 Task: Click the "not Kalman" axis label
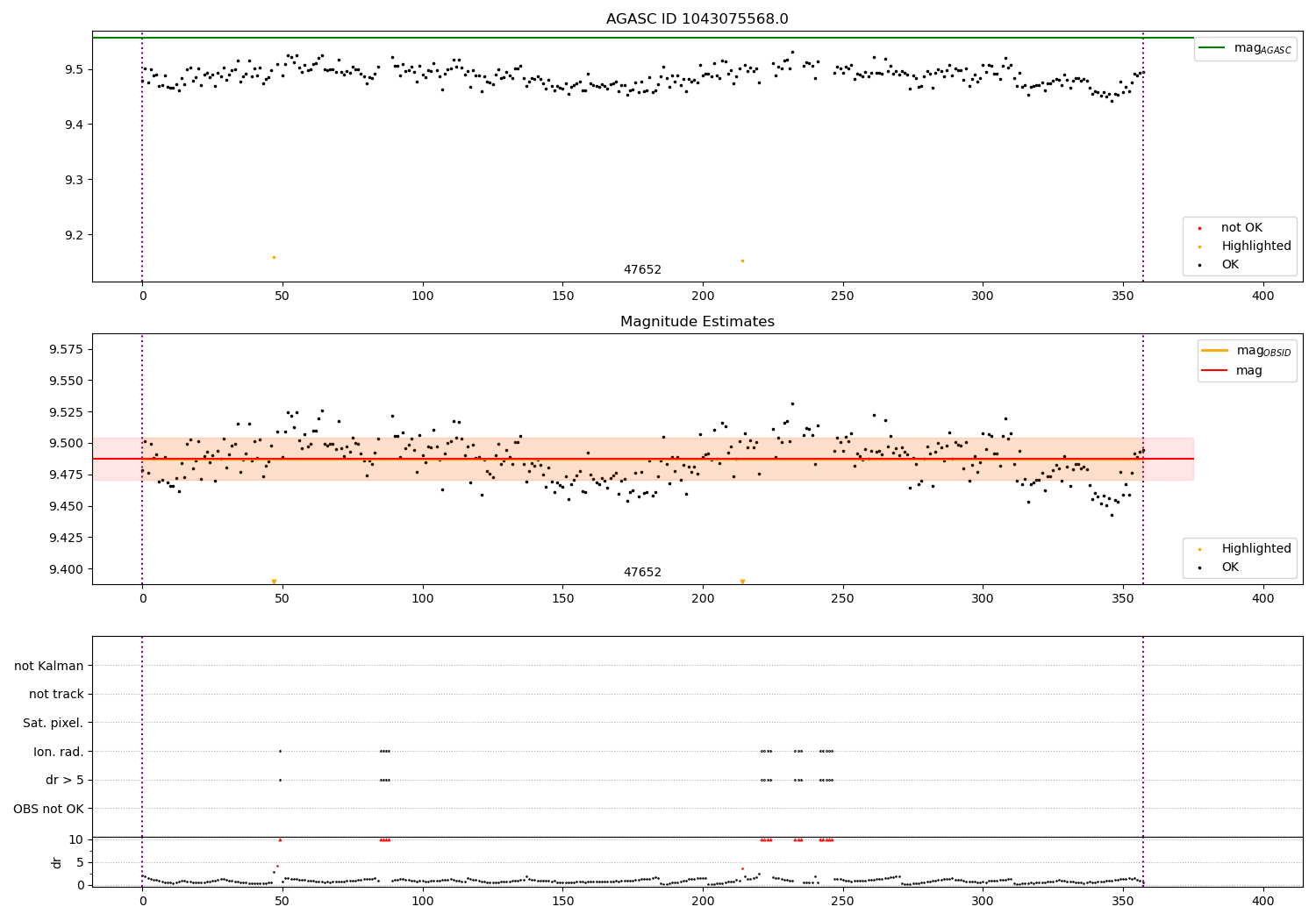49,666
